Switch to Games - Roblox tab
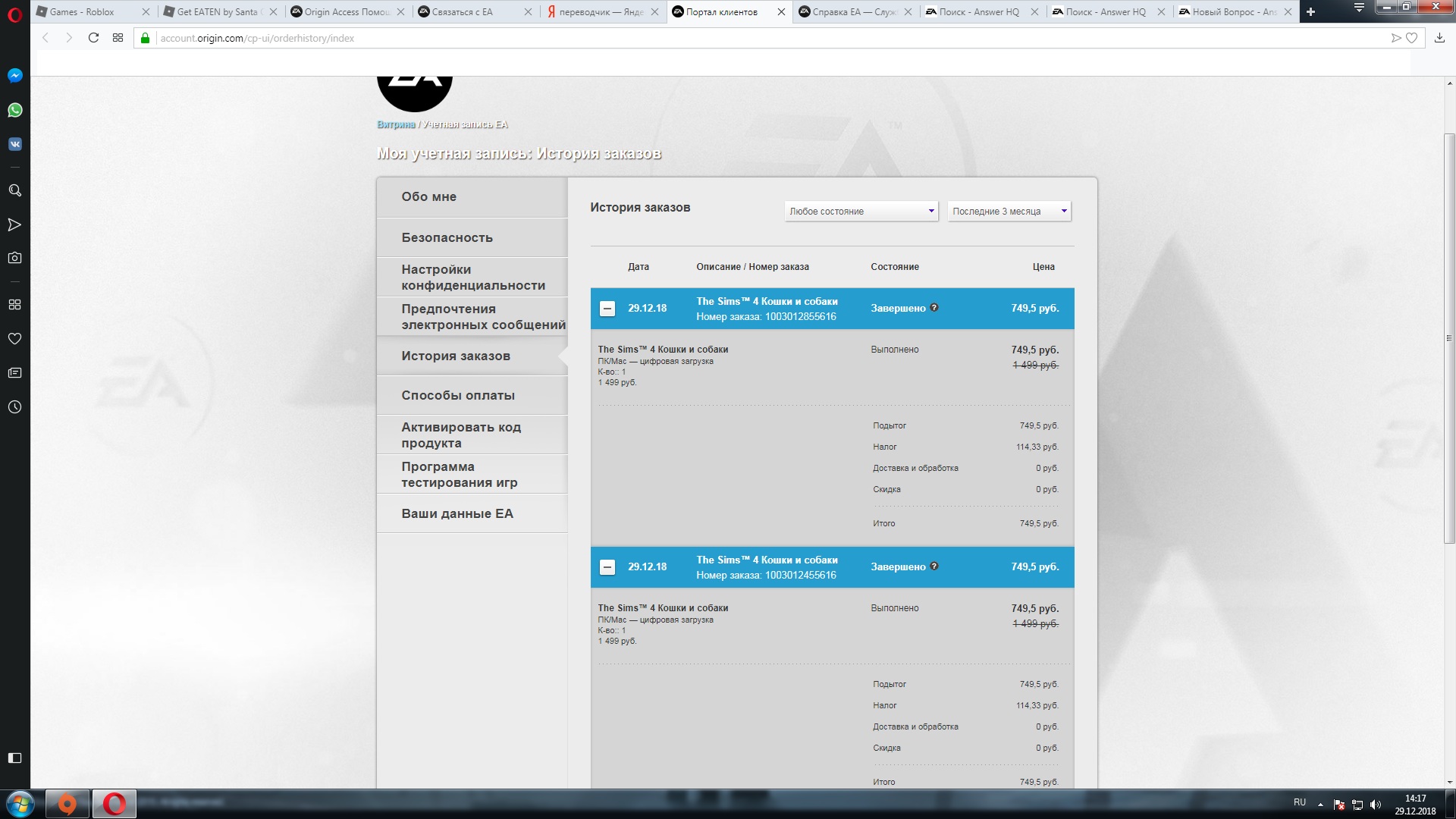Viewport: 1456px width, 819px height. click(x=82, y=12)
